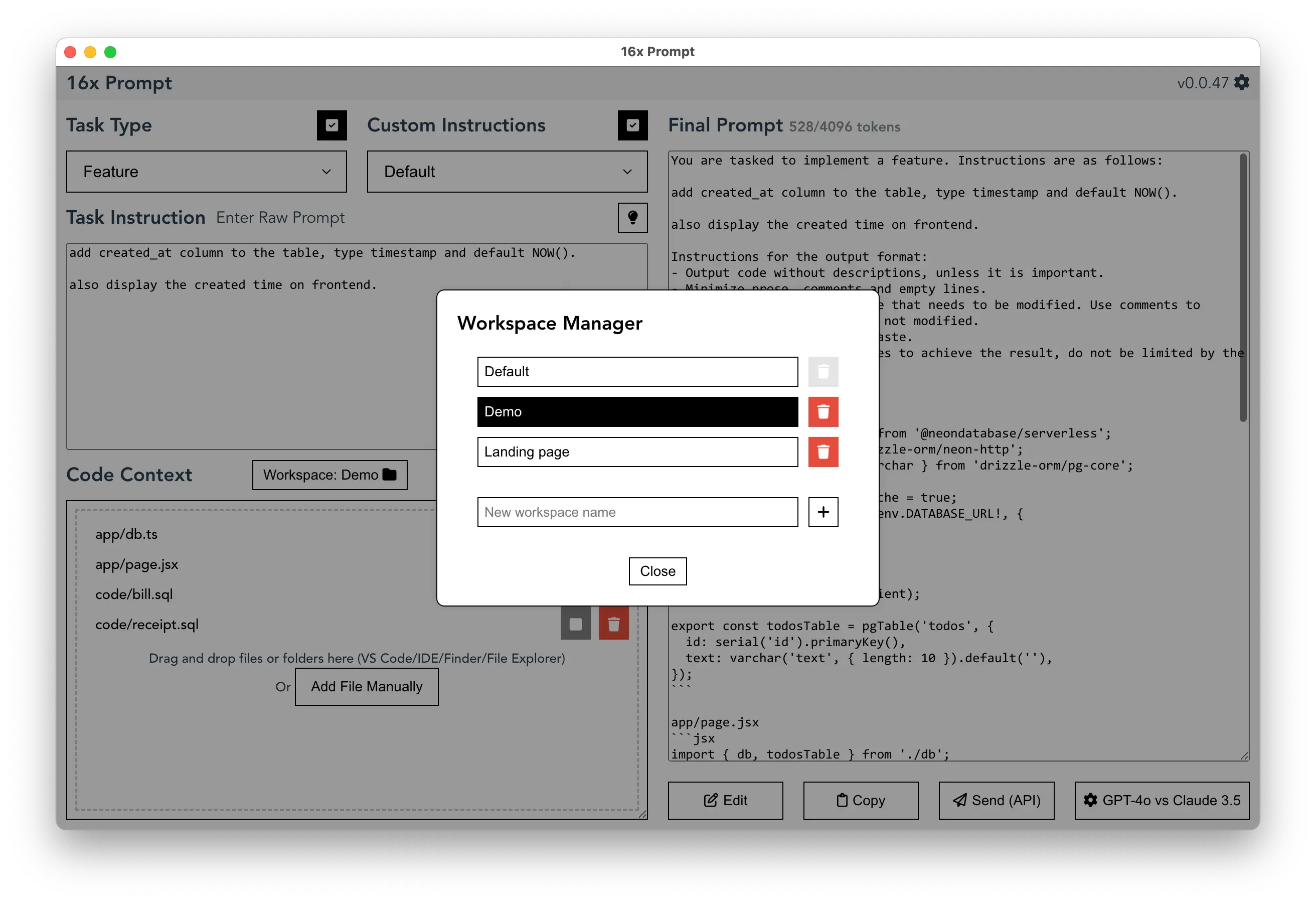Click the Workspace: Demo button
The width and height of the screenshot is (1316, 904).
click(330, 475)
